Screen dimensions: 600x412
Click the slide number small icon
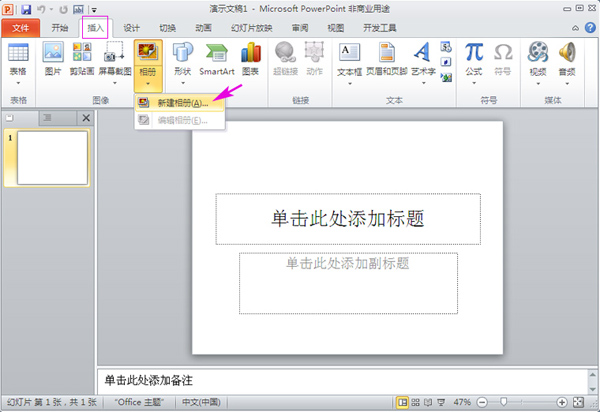[446, 62]
